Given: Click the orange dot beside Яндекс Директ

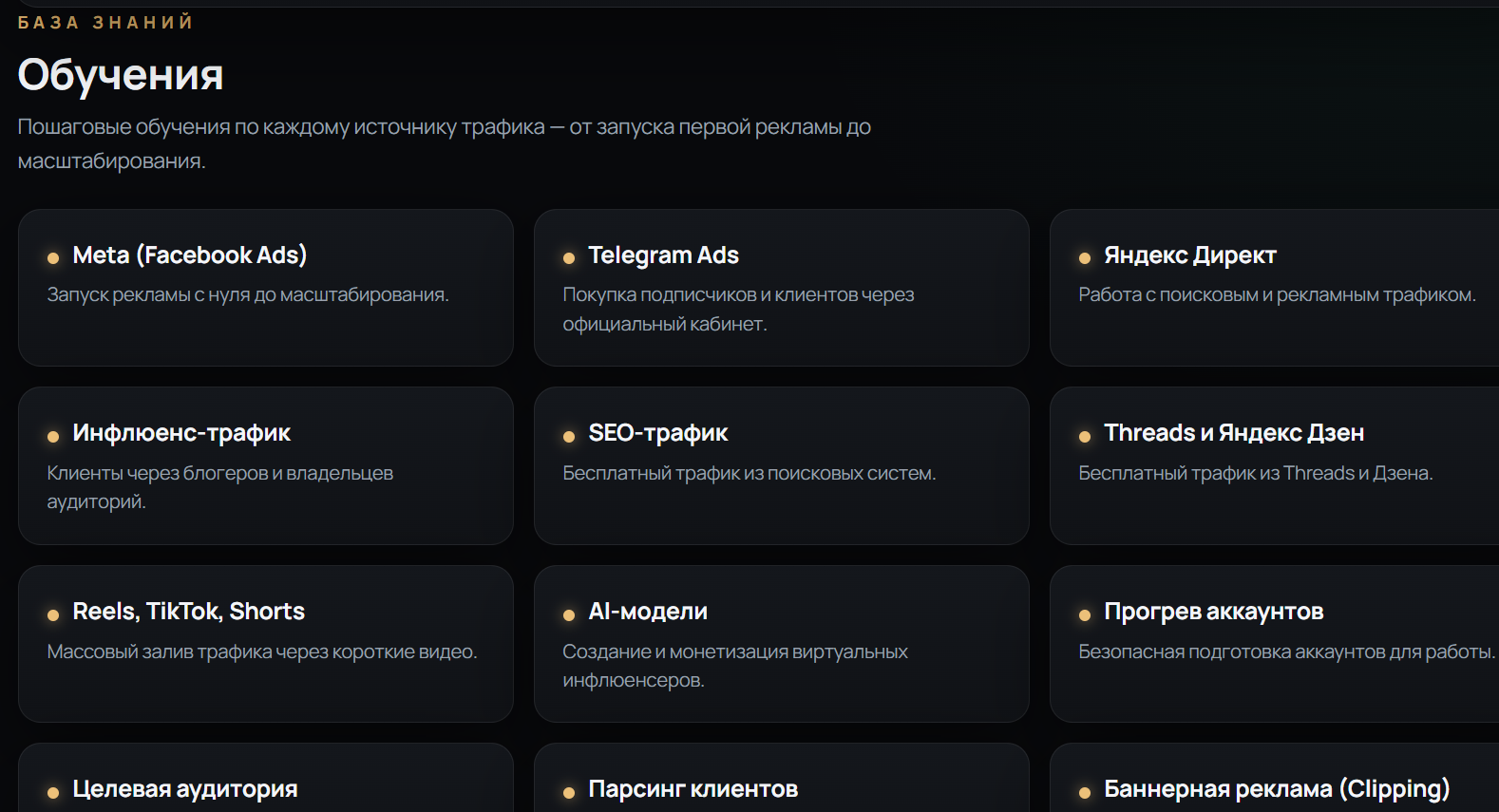Looking at the screenshot, I should pos(1085,258).
